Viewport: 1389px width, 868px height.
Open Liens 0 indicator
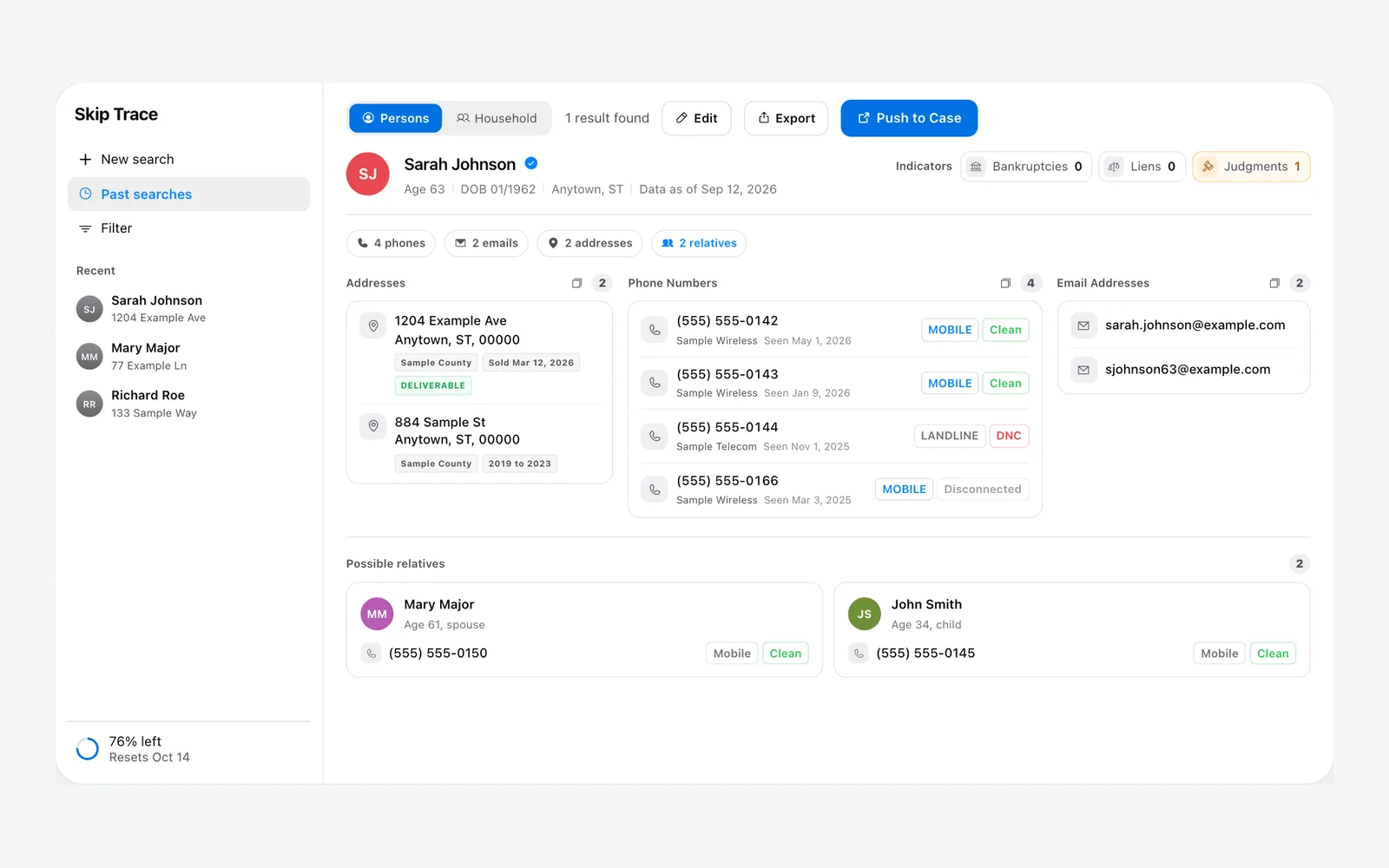[1142, 167]
